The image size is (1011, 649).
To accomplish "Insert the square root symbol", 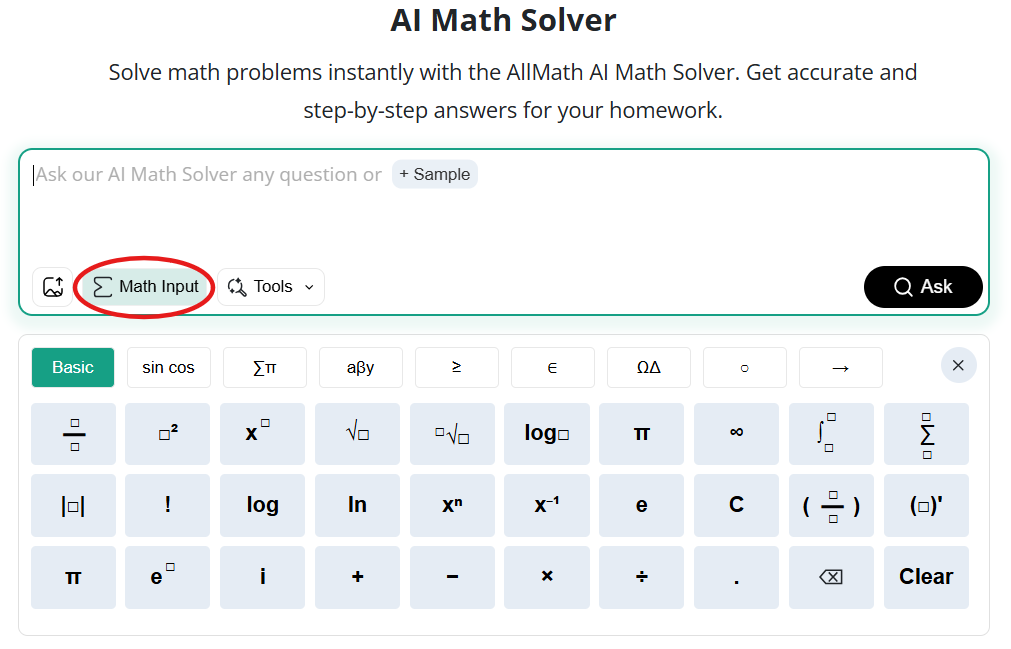I will point(357,434).
